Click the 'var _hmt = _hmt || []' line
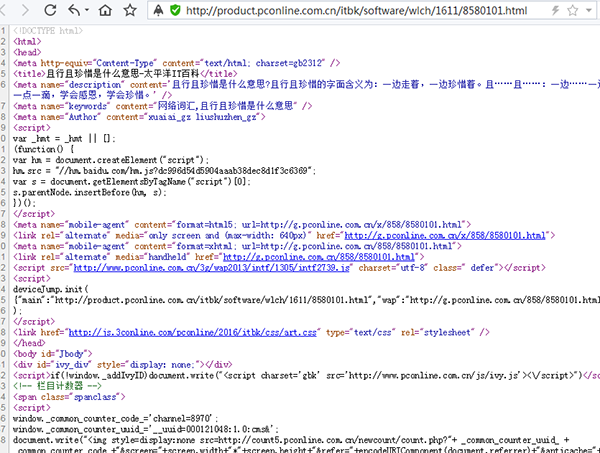 coord(64,139)
